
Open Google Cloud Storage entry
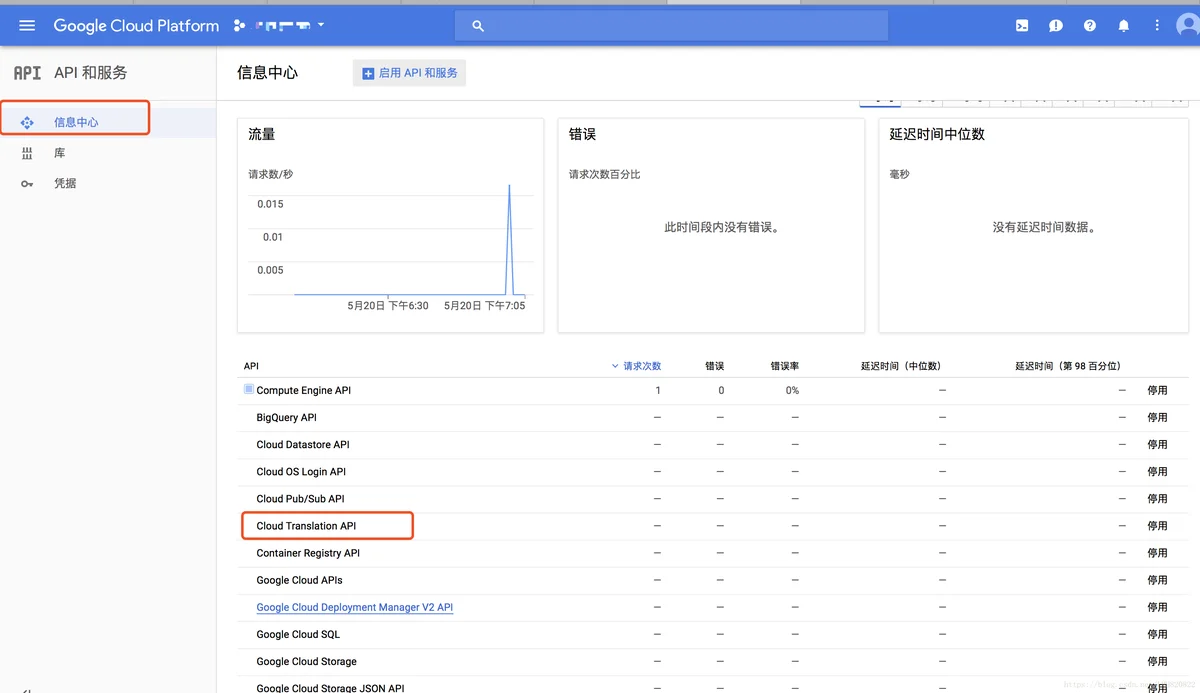[306, 661]
